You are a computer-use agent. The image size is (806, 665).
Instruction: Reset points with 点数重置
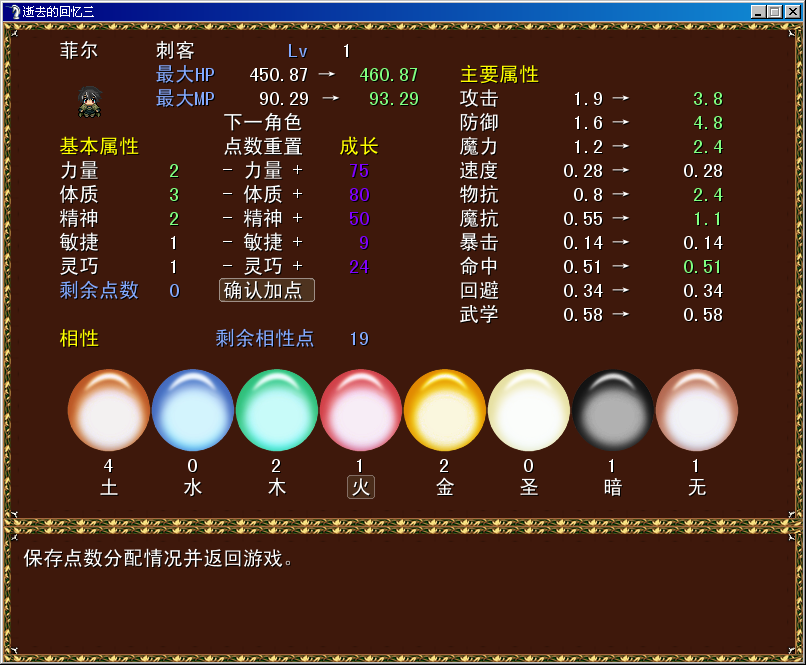point(263,146)
